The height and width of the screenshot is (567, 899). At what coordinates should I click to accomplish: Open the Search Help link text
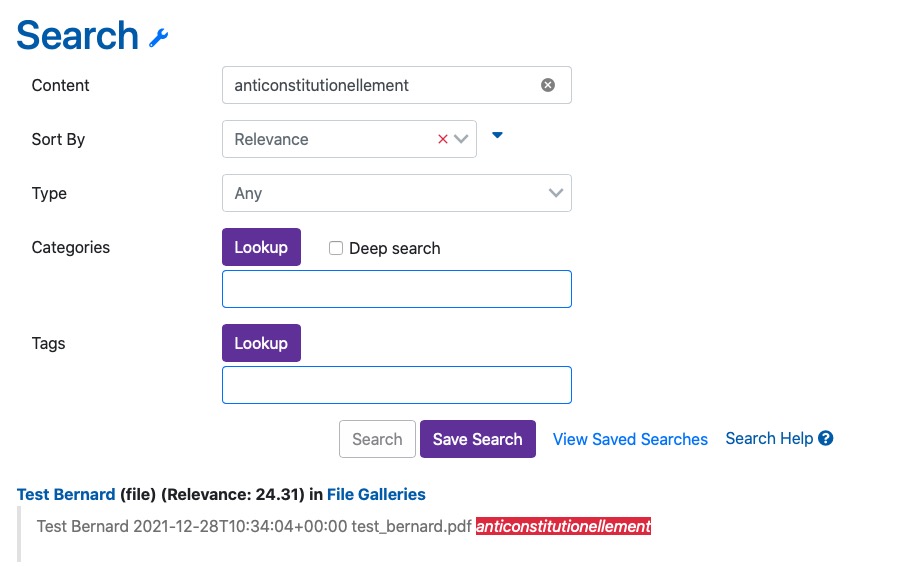768,438
